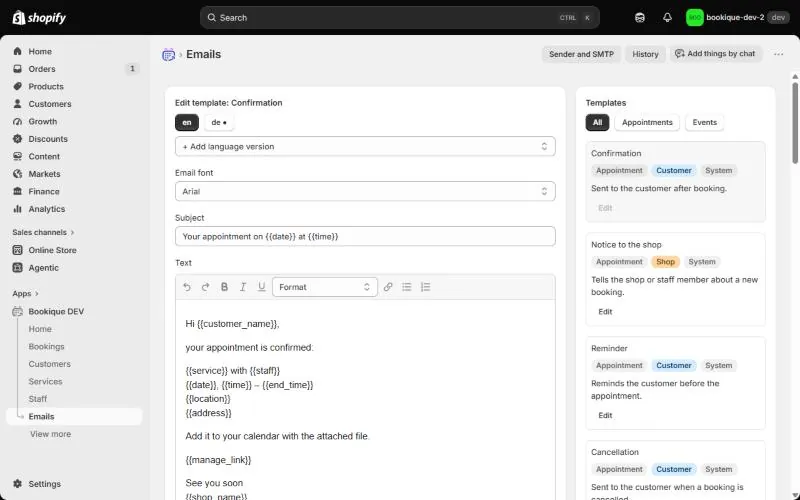The image size is (800, 500).
Task: Switch to the en language version
Action: [x=187, y=122]
